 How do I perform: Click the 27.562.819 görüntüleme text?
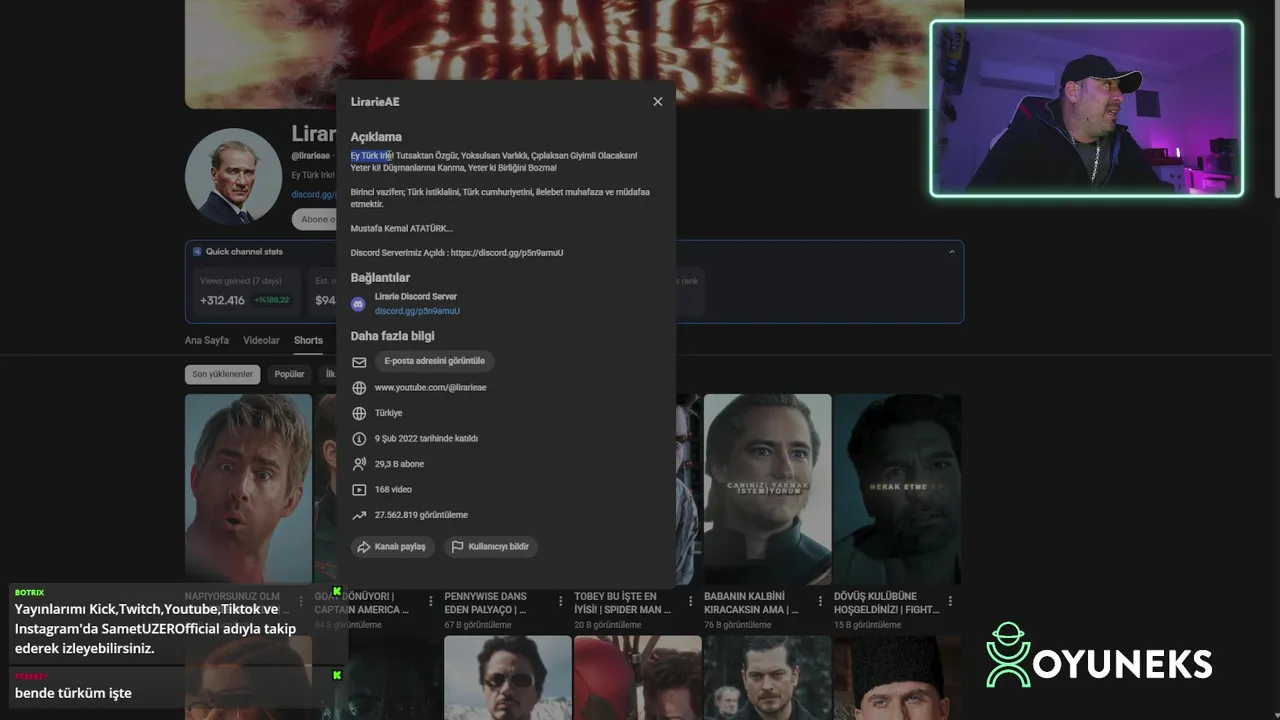point(421,515)
